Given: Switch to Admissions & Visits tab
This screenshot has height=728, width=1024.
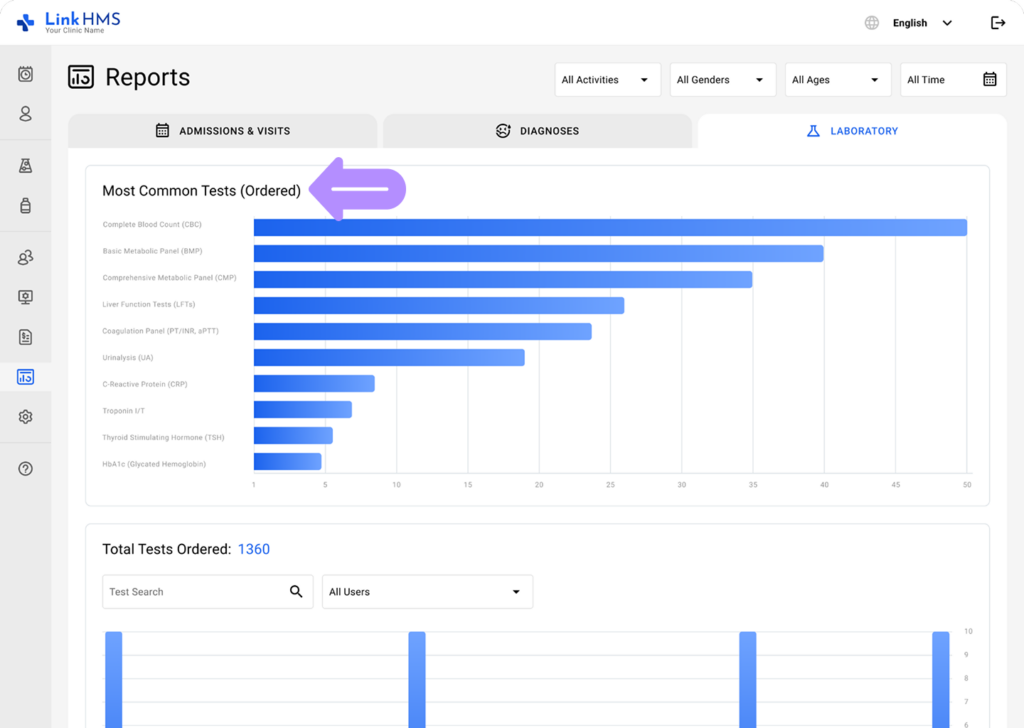Looking at the screenshot, I should [223, 131].
